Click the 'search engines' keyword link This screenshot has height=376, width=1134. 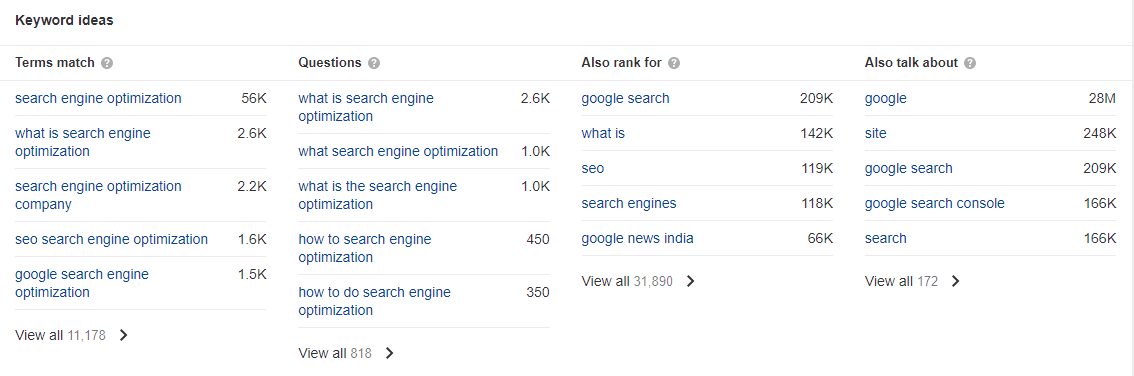click(x=629, y=203)
